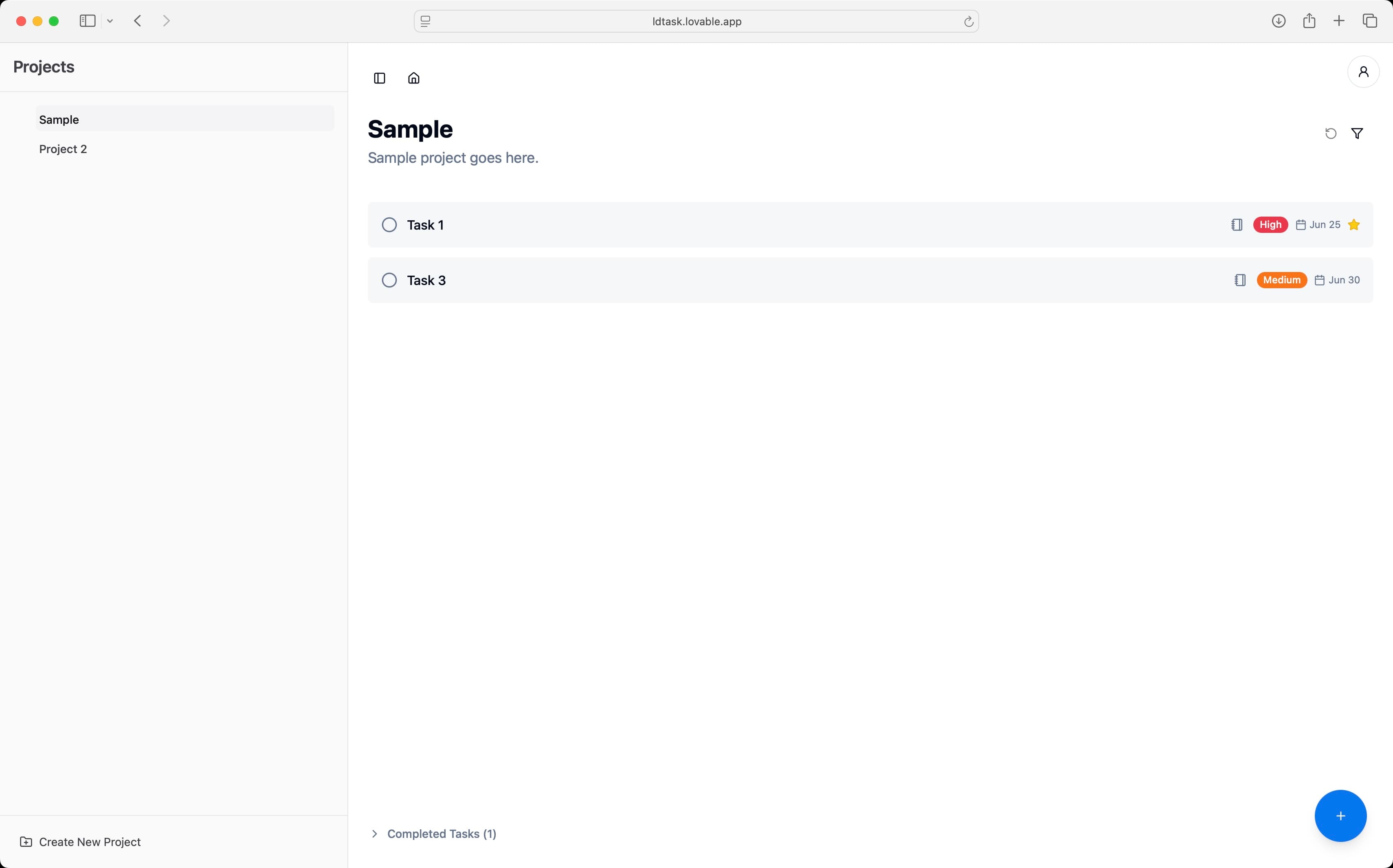
Task: Open the Safari share menu
Action: click(1309, 21)
